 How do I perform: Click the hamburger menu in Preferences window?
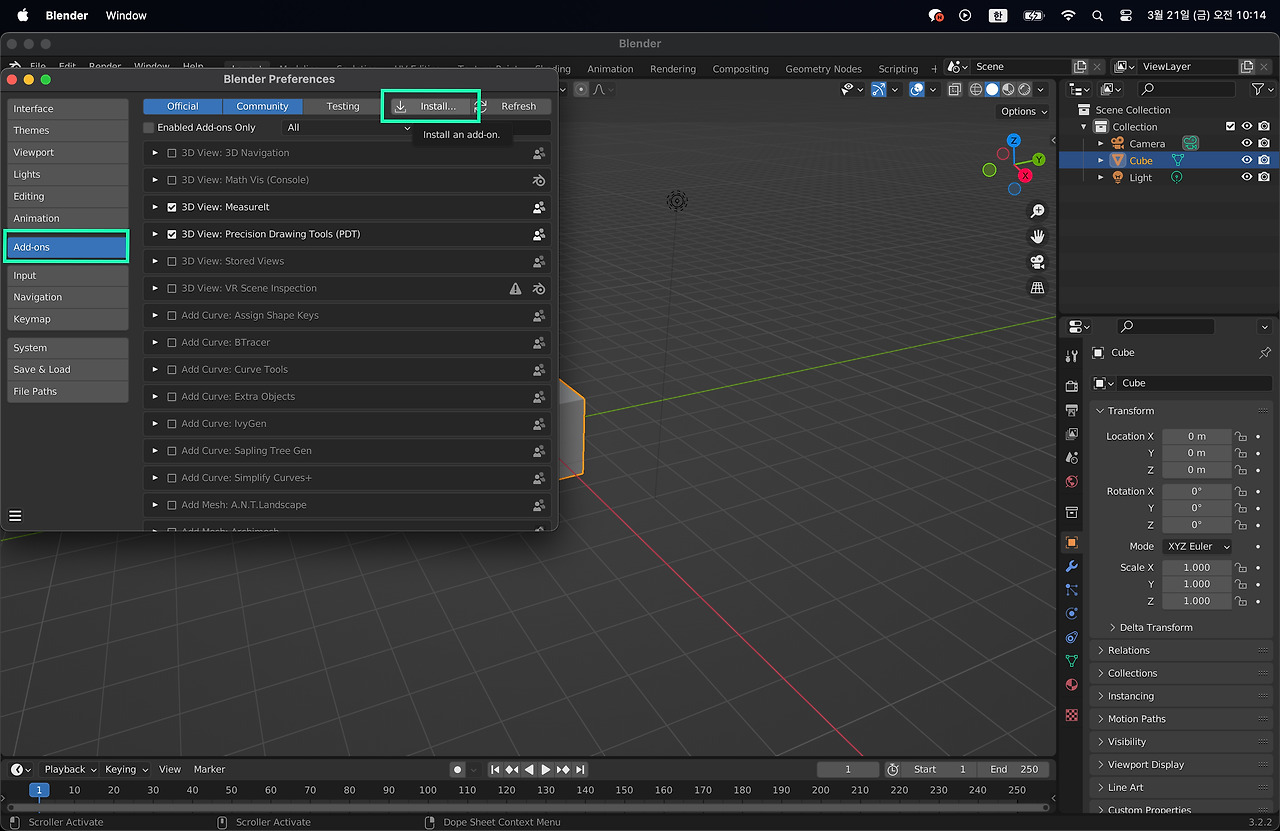tap(15, 516)
